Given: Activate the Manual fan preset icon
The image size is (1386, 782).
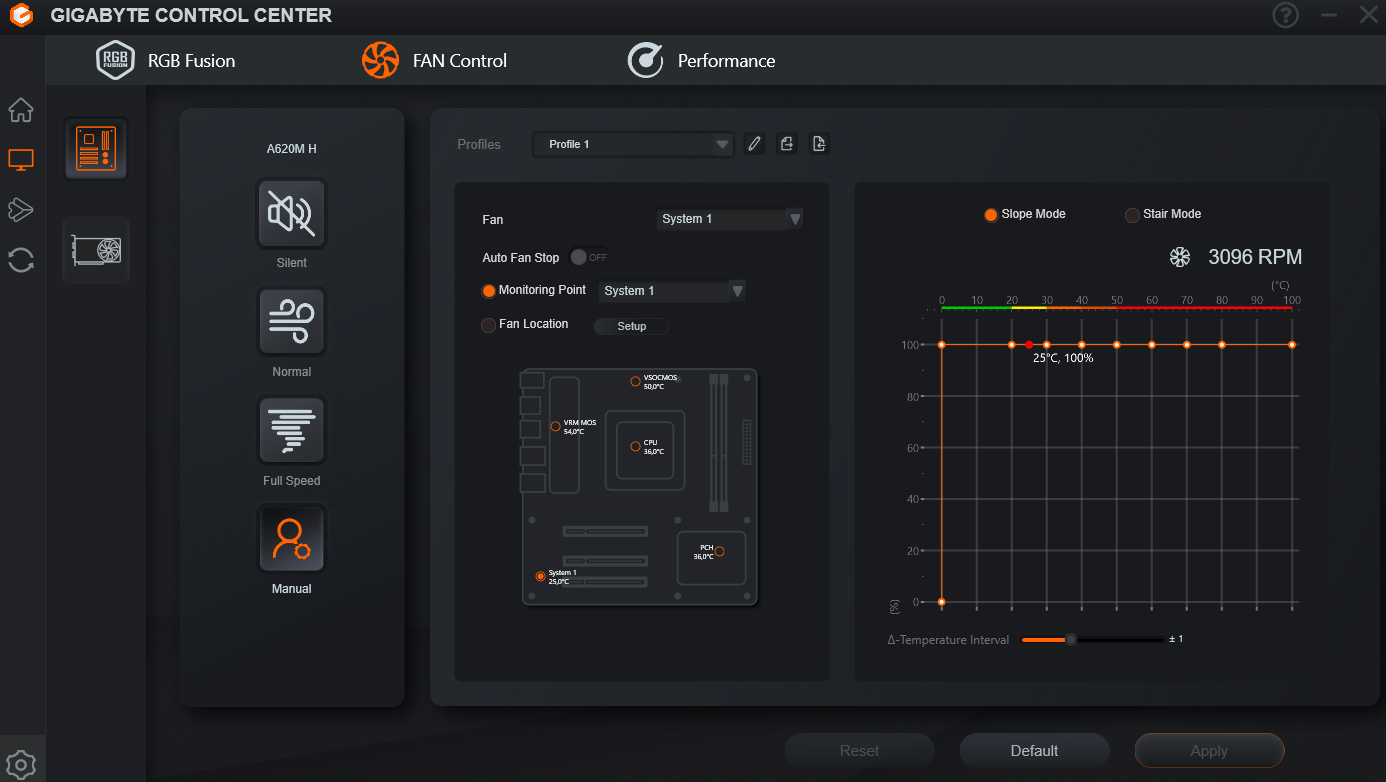Looking at the screenshot, I should click(292, 538).
